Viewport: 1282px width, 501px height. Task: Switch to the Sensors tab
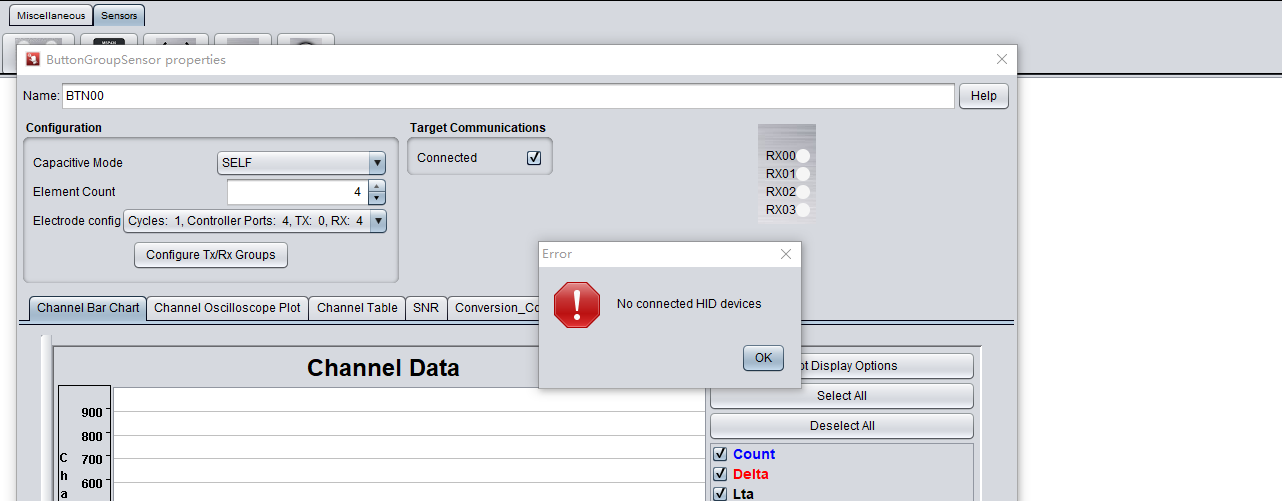pyautogui.click(x=120, y=16)
